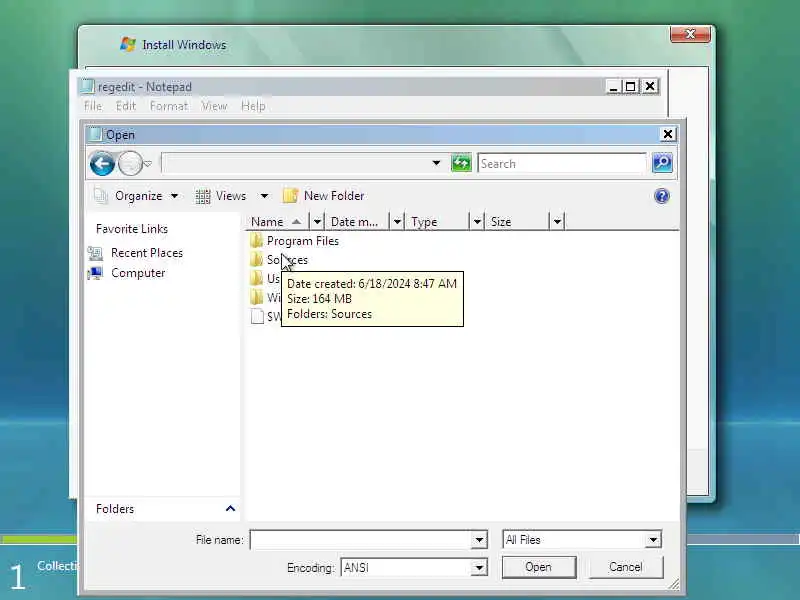Open the Date modified filter arrow
Viewport: 800px width, 600px height.
coord(397,222)
